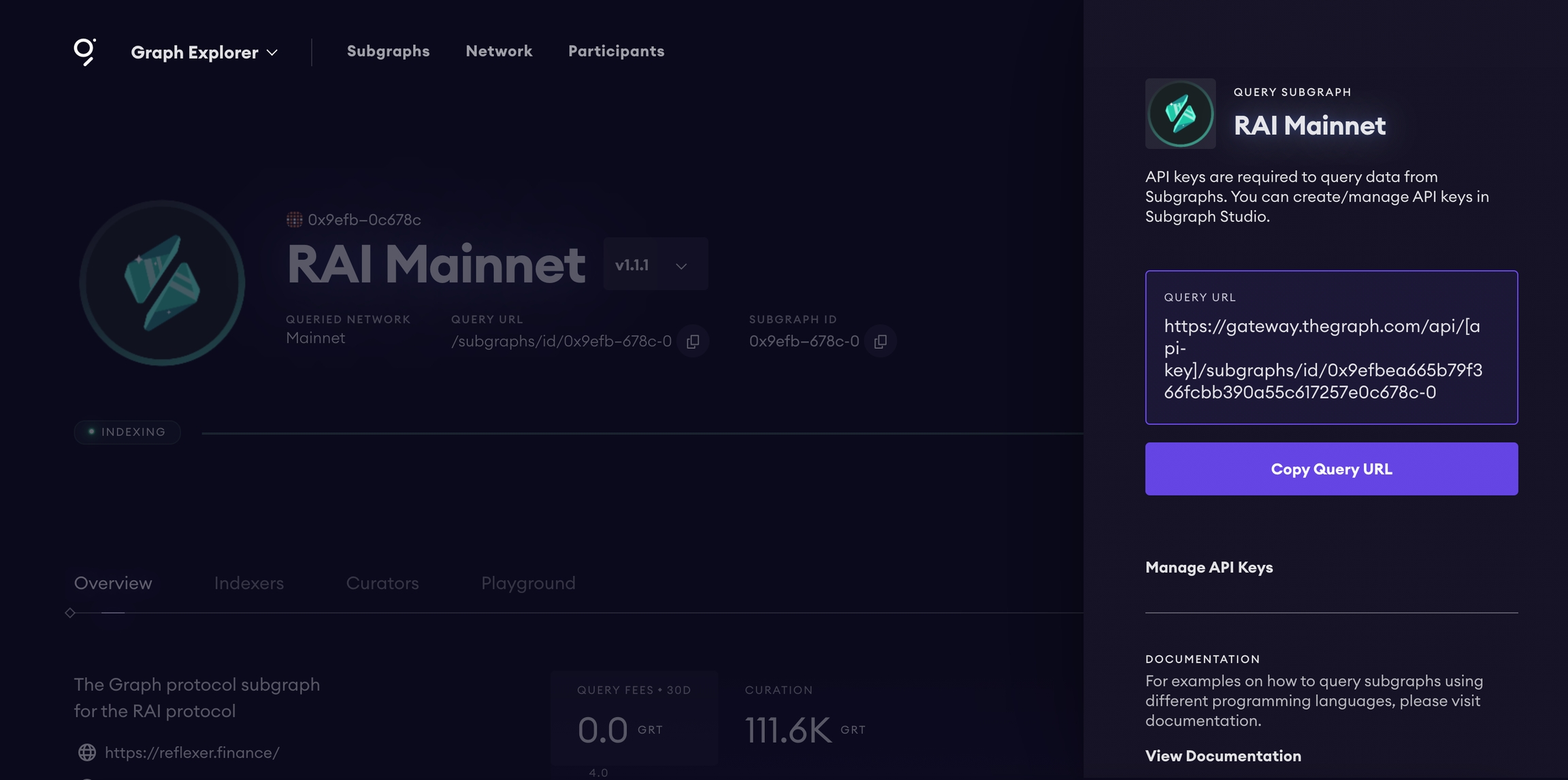
Task: Open the Participants page
Action: click(x=616, y=51)
